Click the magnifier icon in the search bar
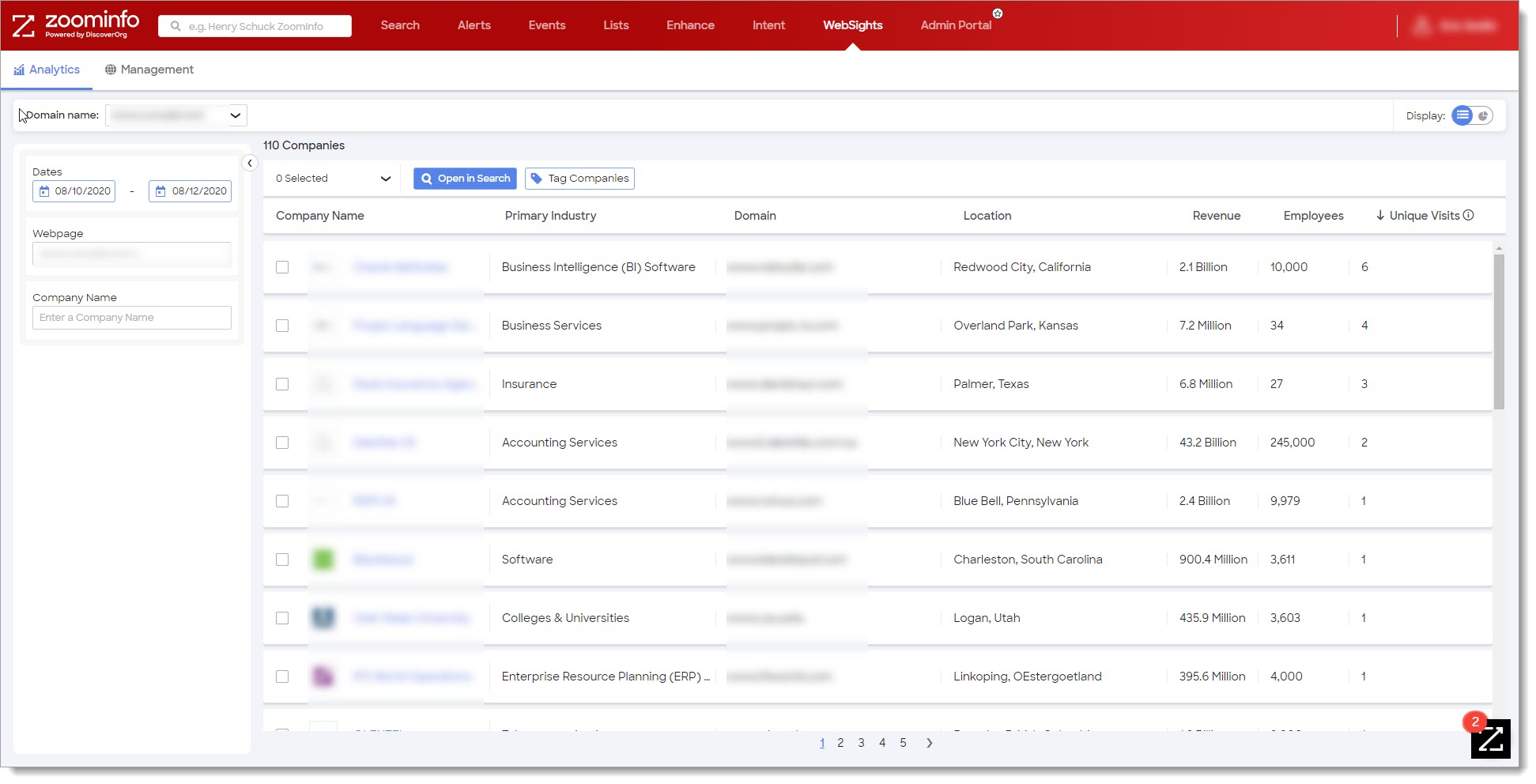The height and width of the screenshot is (784, 1536). coord(175,25)
